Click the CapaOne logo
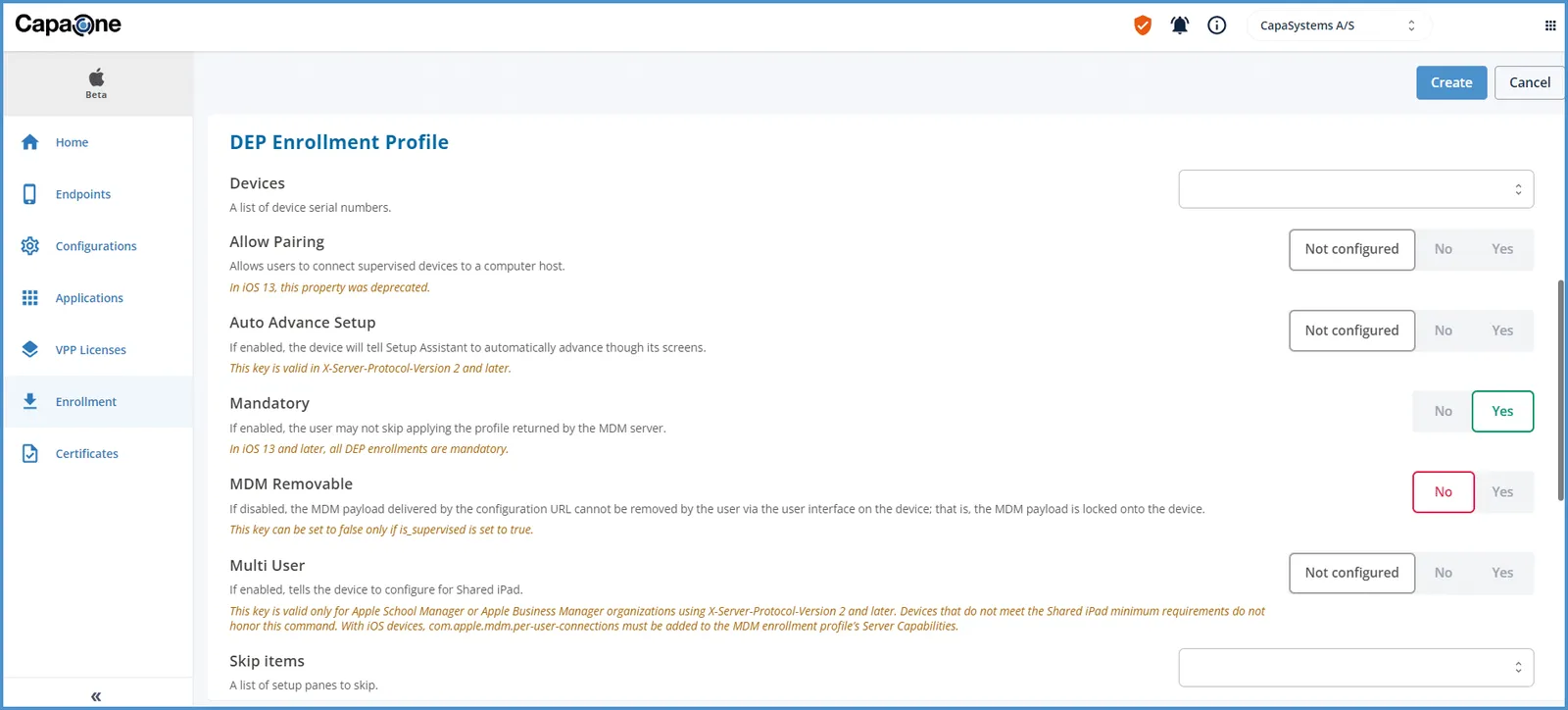The width and height of the screenshot is (1568, 710). pyautogui.click(x=68, y=25)
